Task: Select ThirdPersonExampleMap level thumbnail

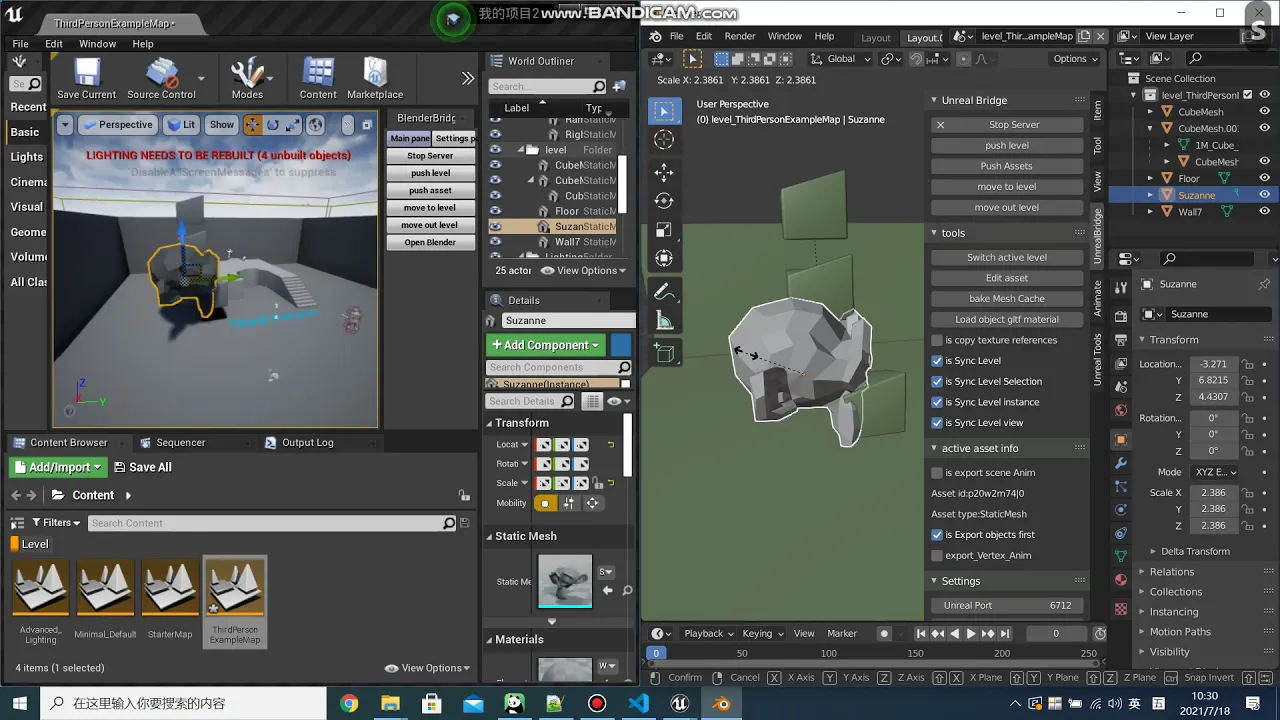Action: click(x=235, y=601)
